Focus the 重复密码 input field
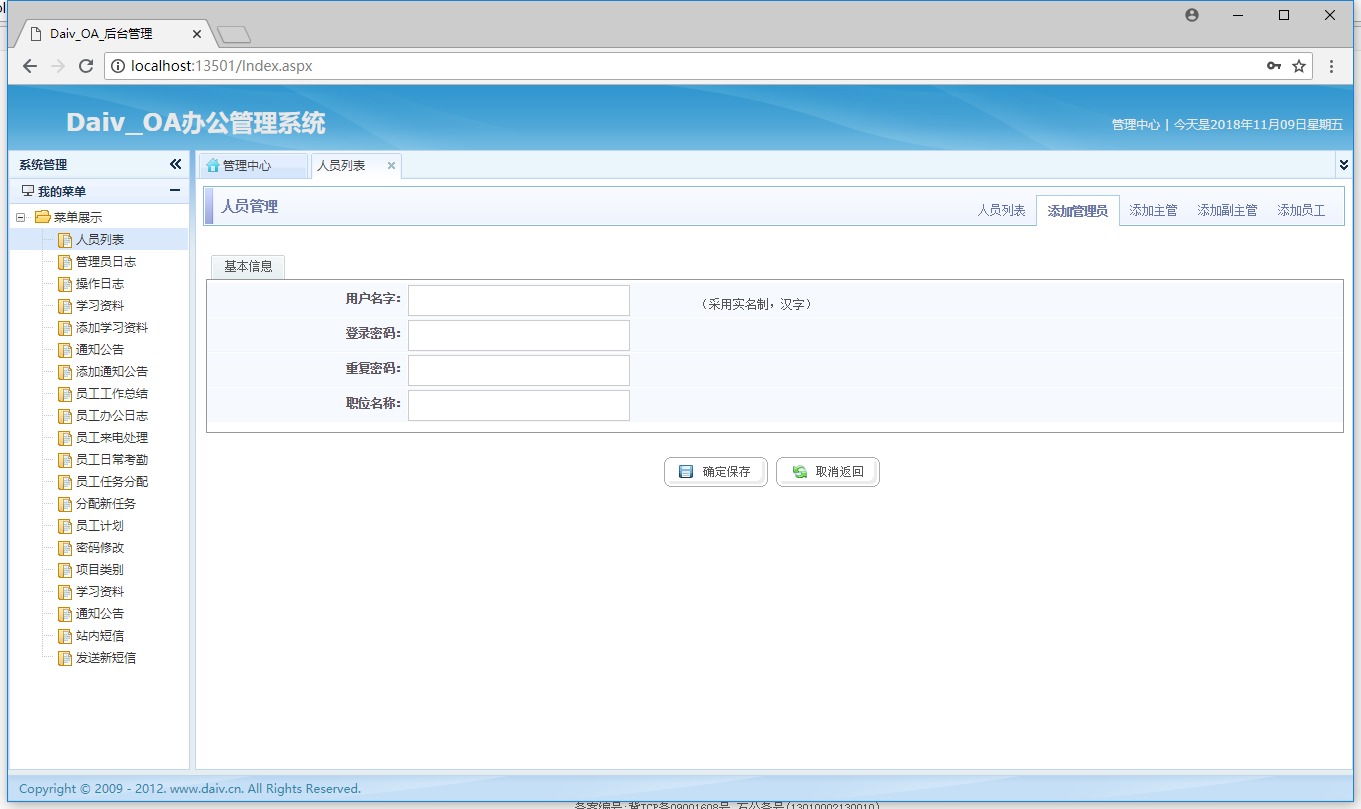The width and height of the screenshot is (1361, 809). (x=519, y=371)
